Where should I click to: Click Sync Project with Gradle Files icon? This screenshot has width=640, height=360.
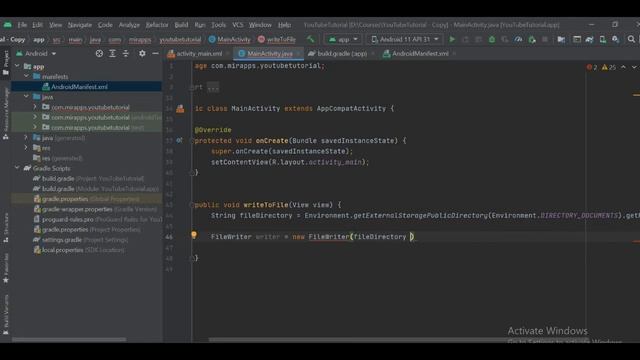[589, 39]
